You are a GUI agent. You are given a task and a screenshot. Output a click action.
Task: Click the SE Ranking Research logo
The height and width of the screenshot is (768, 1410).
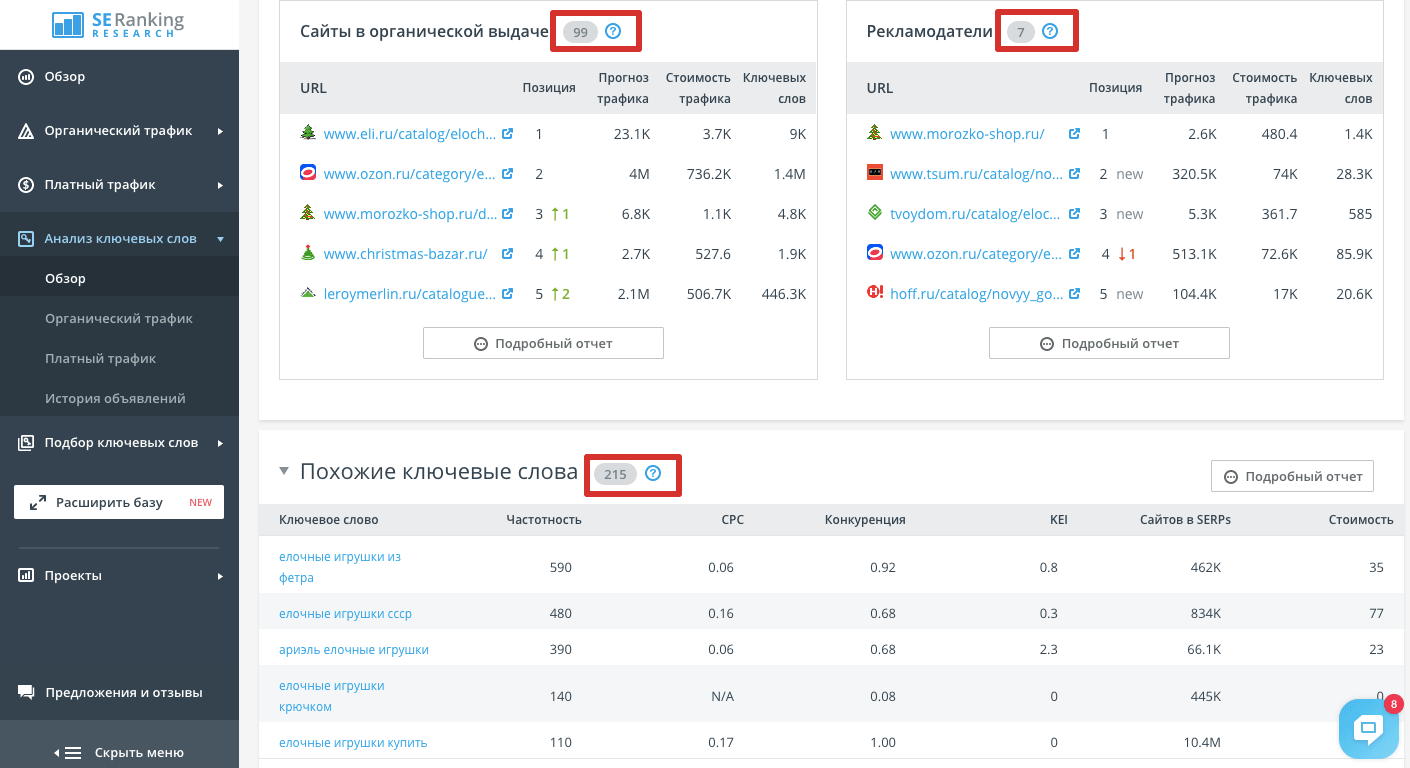[x=119, y=25]
